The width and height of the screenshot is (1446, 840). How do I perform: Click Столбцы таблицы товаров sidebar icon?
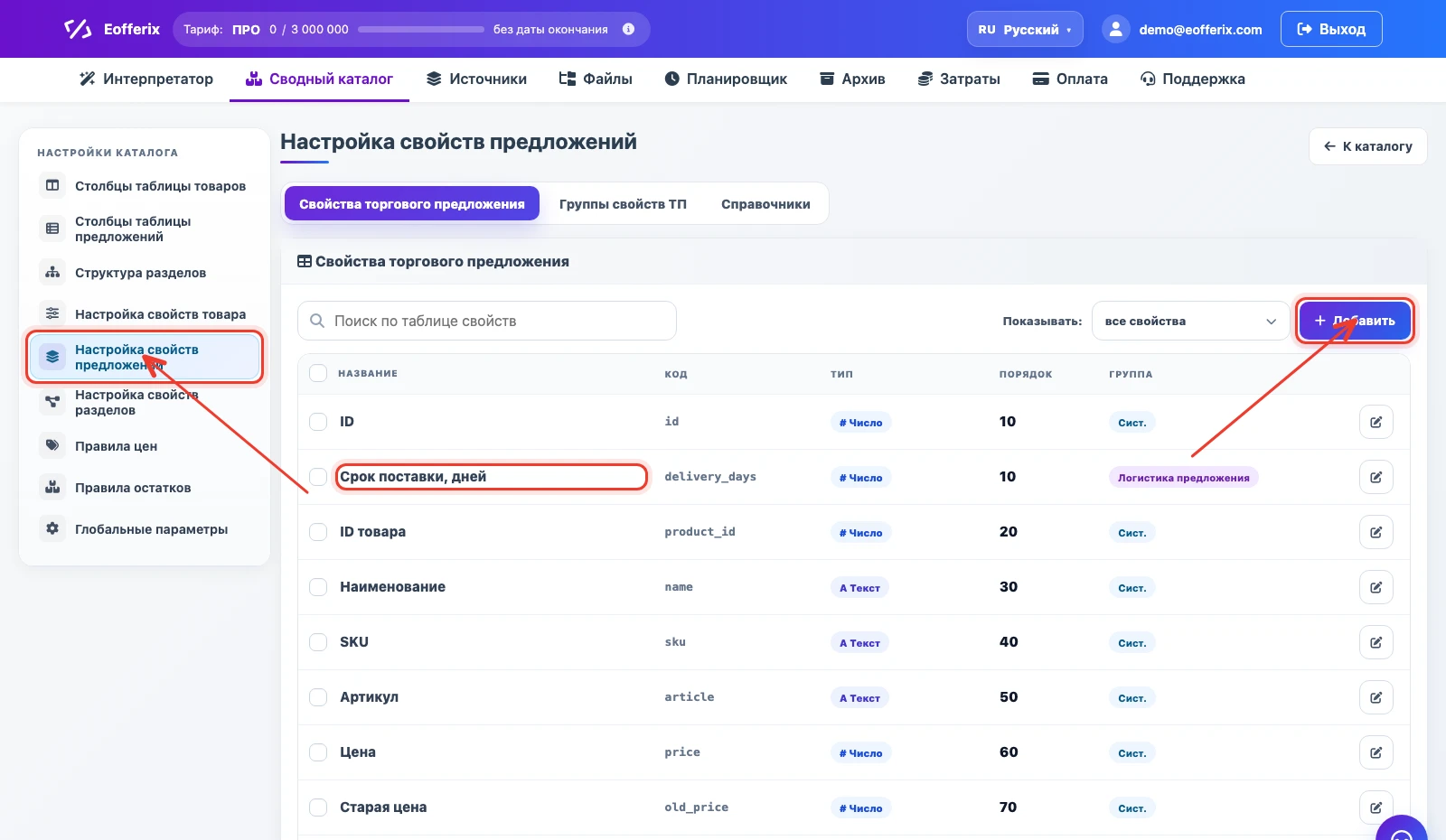click(52, 185)
